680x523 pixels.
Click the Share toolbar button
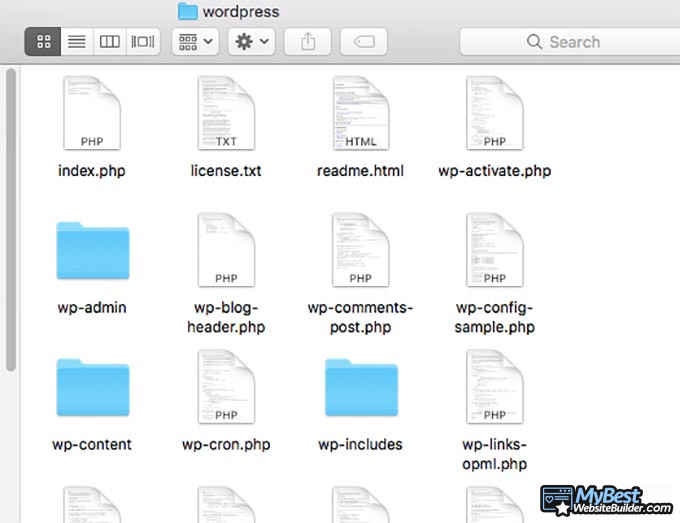308,42
